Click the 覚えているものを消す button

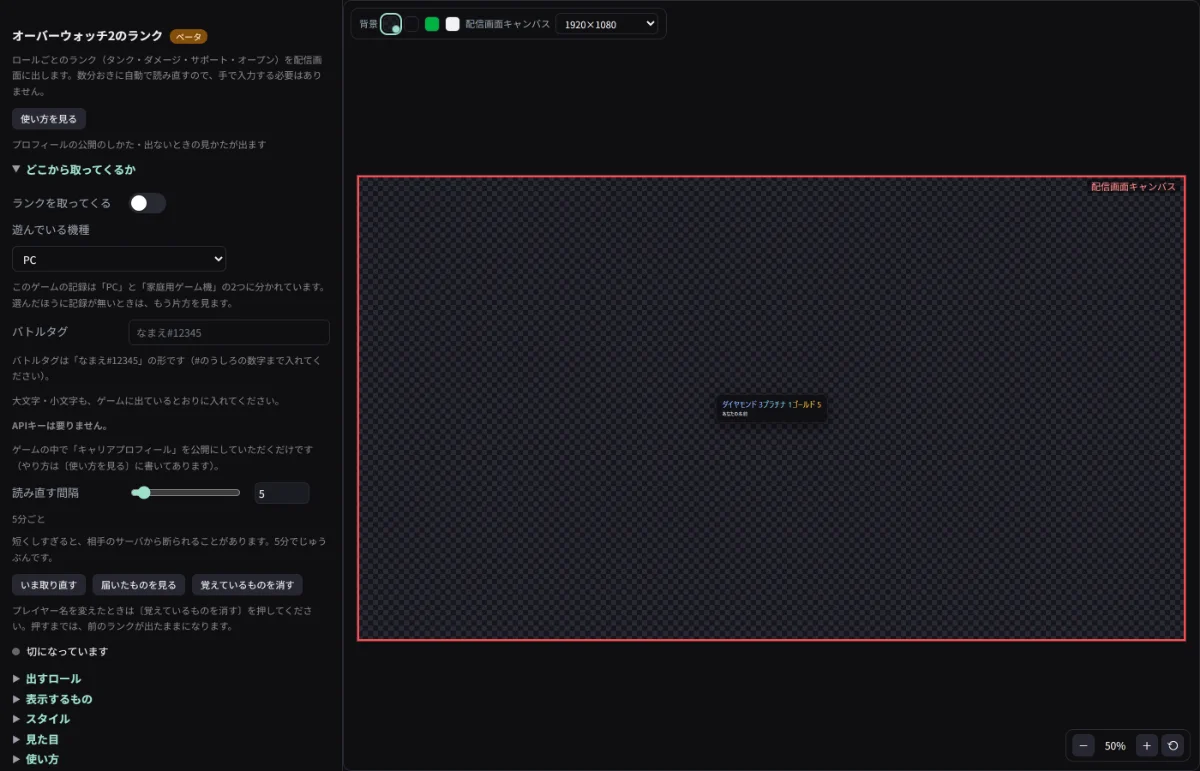click(247, 585)
